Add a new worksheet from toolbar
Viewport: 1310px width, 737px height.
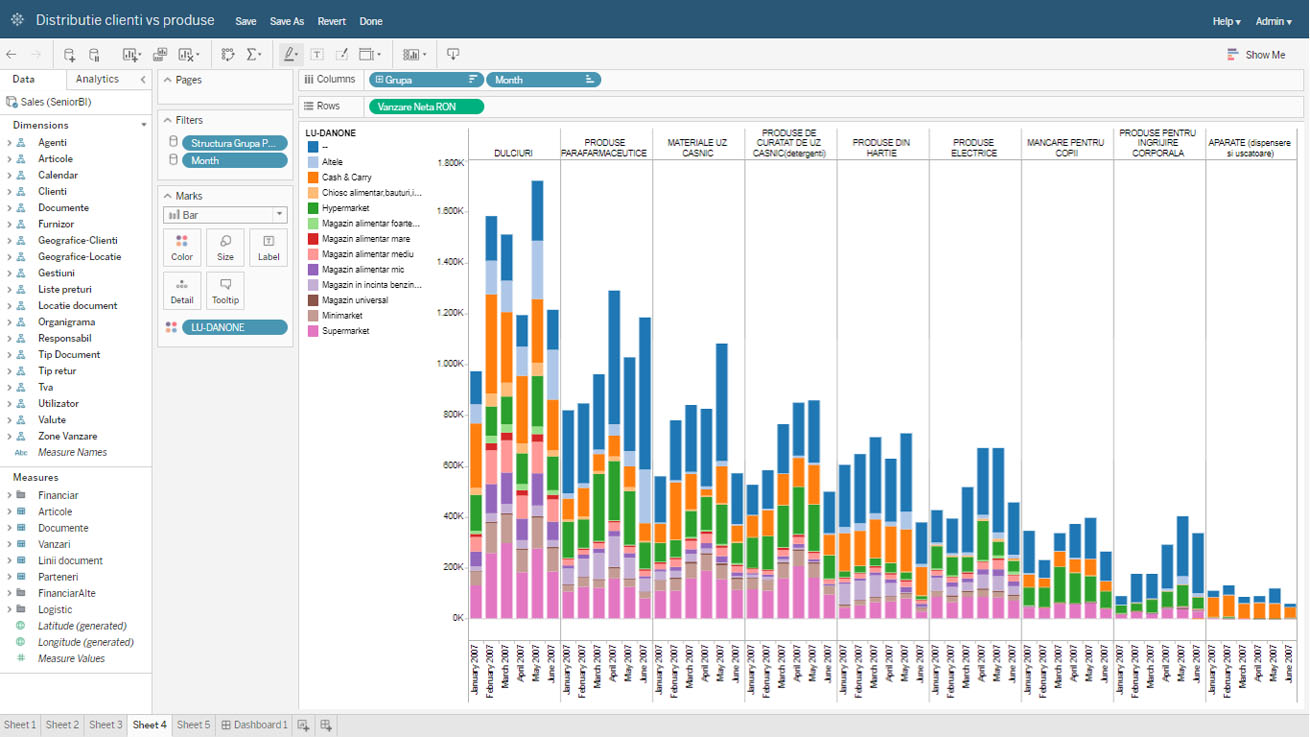(131, 55)
